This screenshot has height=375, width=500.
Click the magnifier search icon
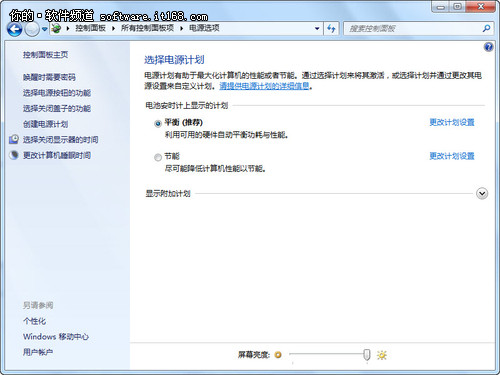tap(486, 29)
